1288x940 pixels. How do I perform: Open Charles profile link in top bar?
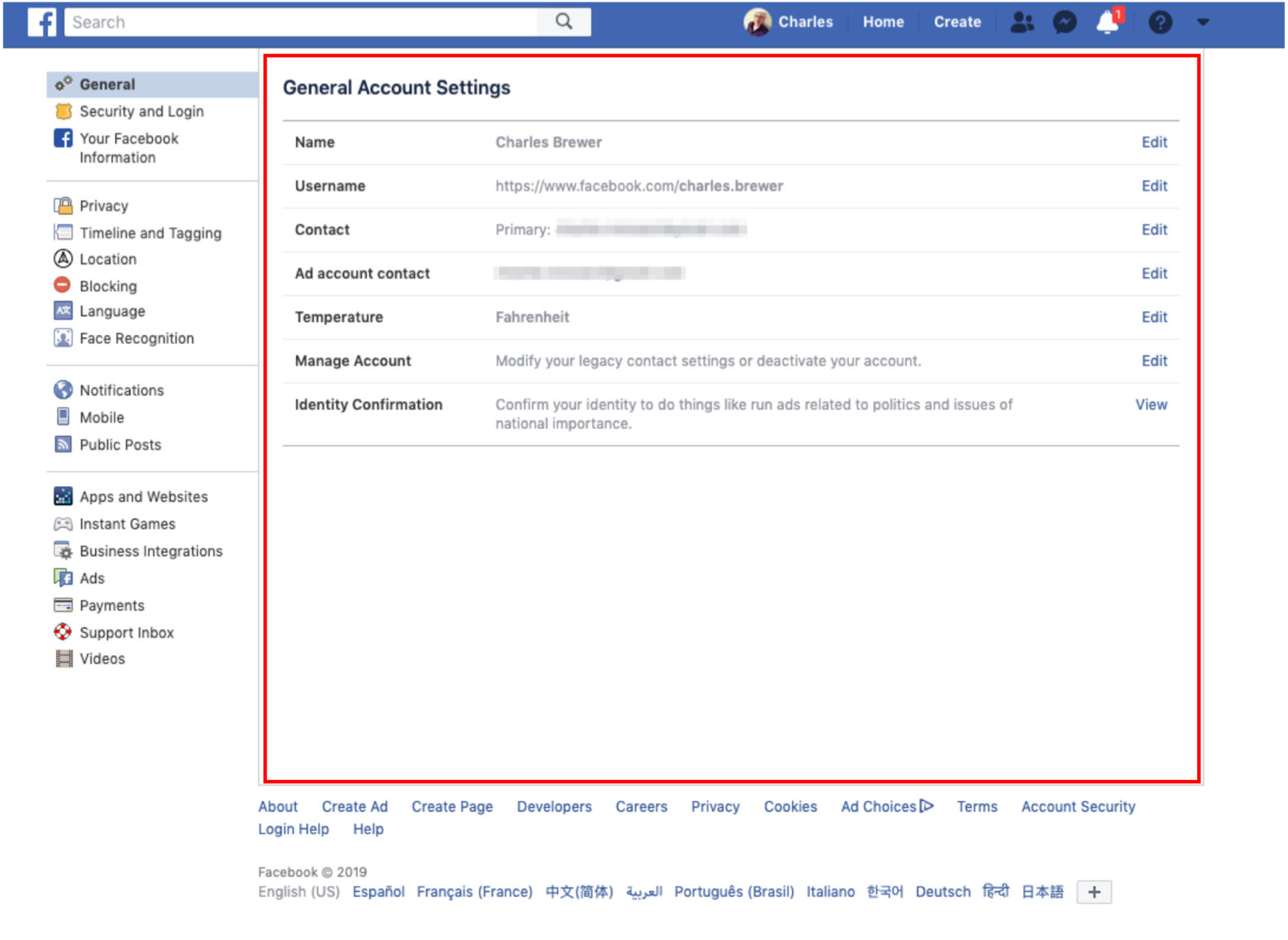(805, 22)
